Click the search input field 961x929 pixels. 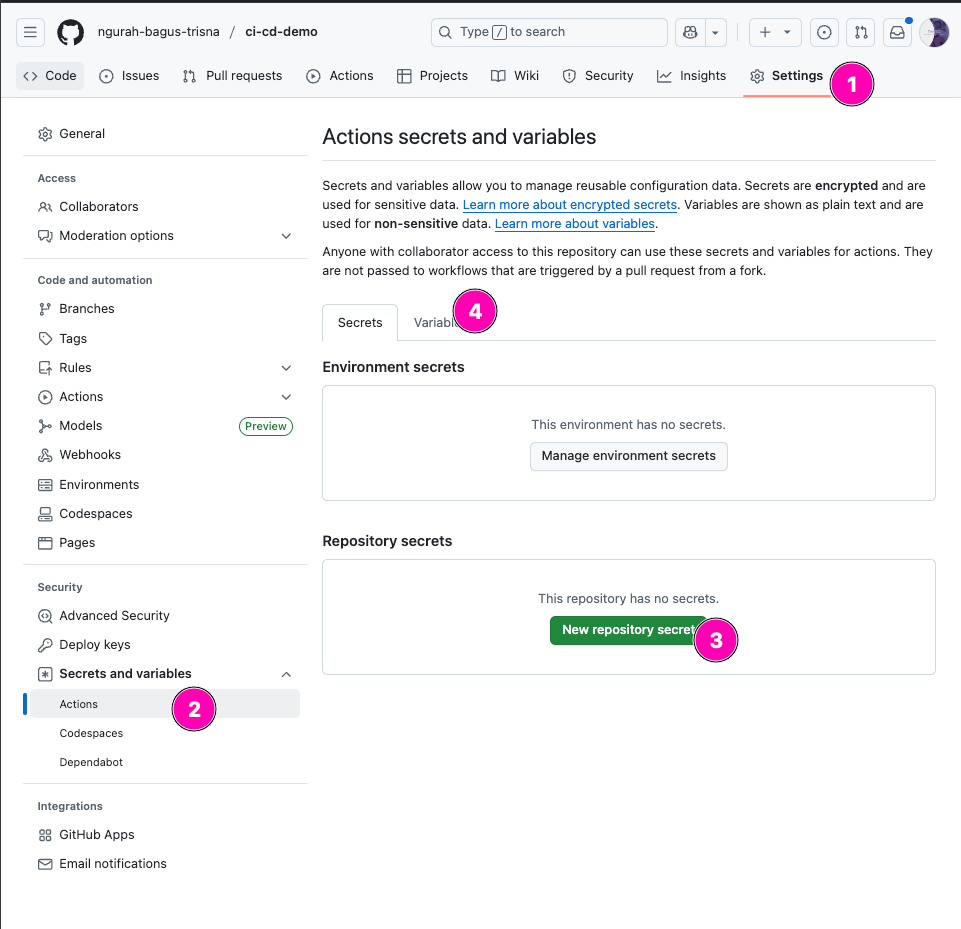click(x=550, y=32)
